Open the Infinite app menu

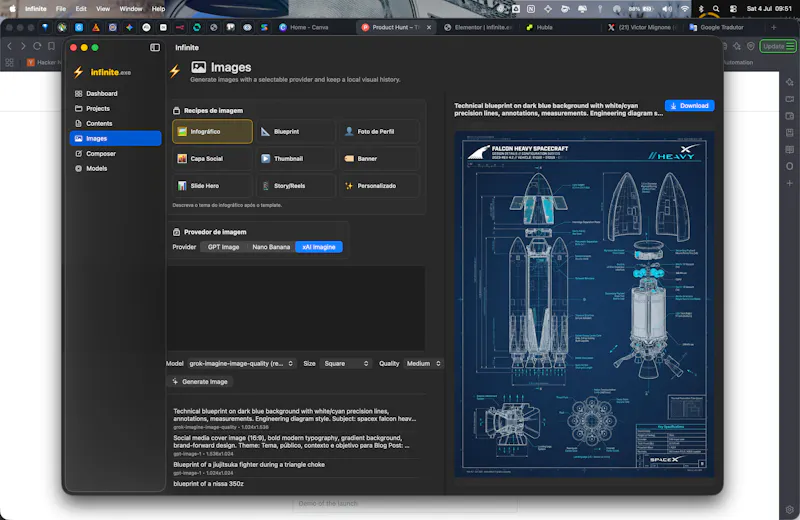pos(36,9)
